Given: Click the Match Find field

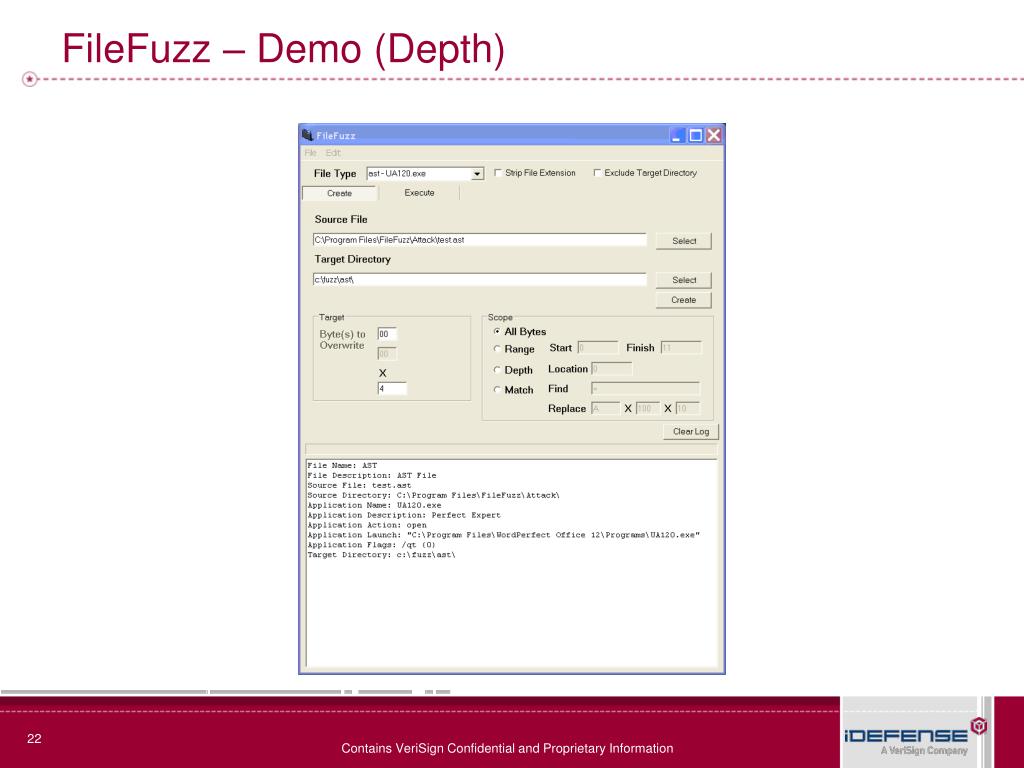Looking at the screenshot, I should pyautogui.click(x=645, y=389).
